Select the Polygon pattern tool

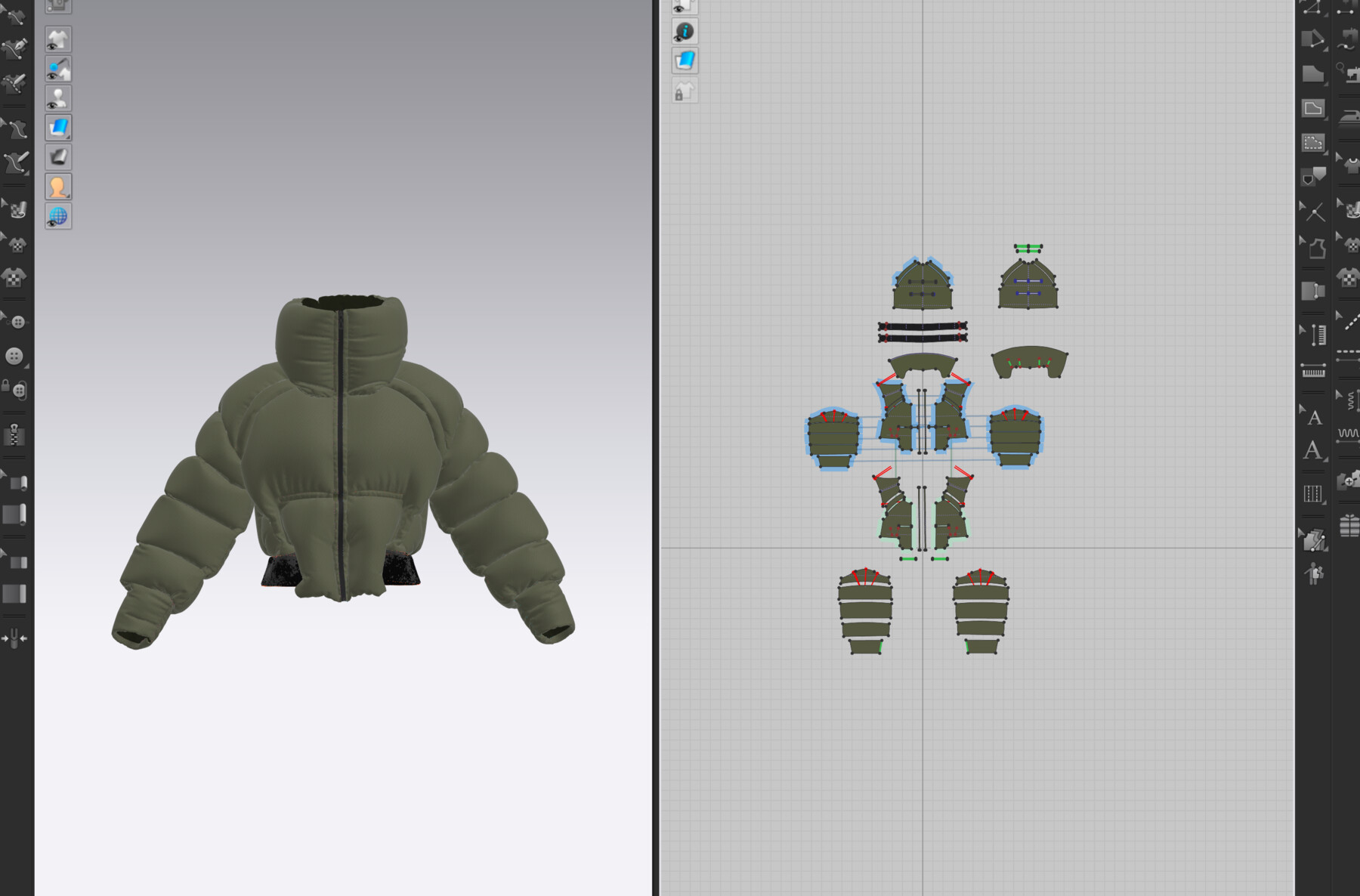[1313, 73]
